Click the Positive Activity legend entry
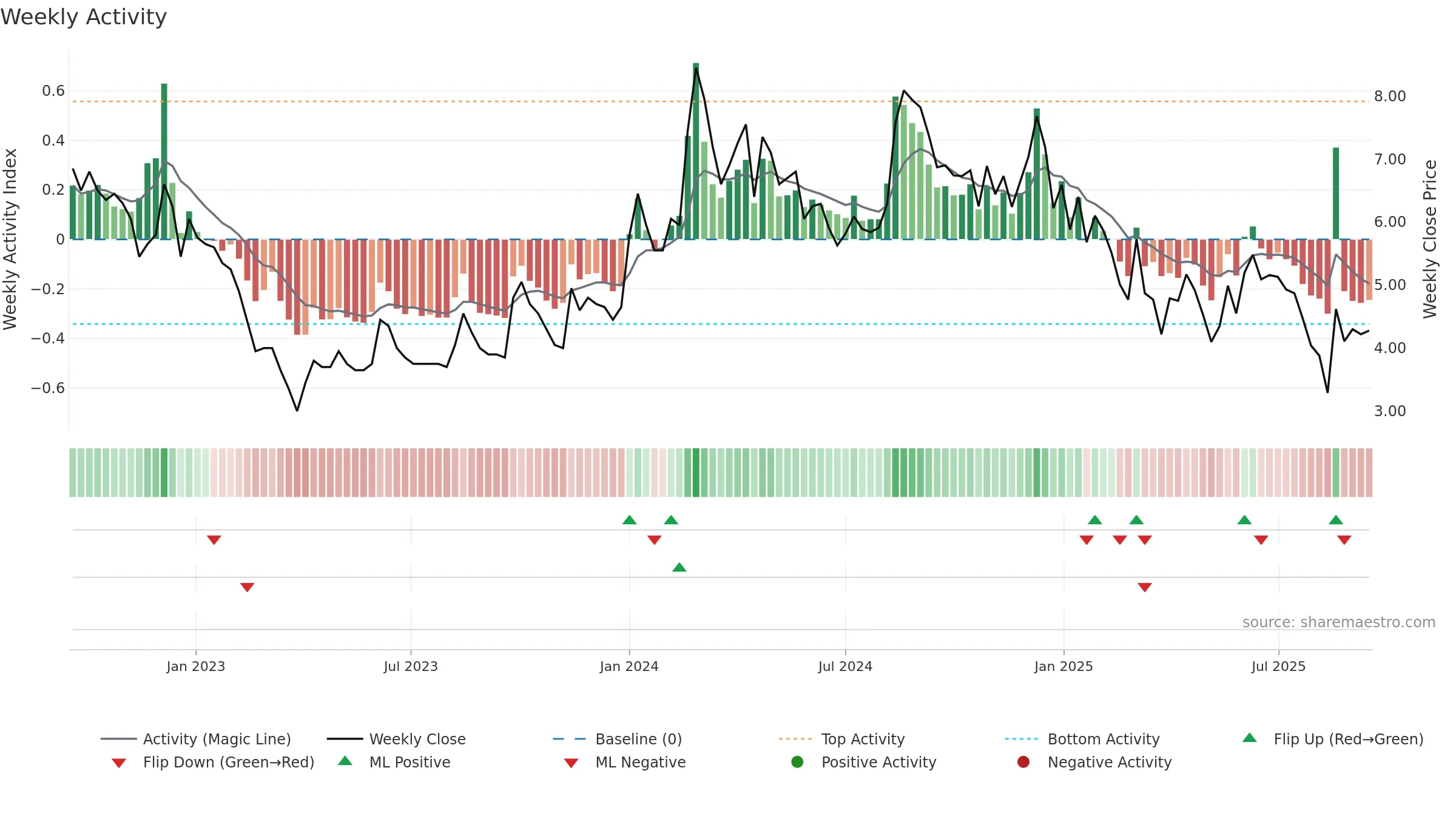This screenshot has width=1456, height=819. click(x=864, y=762)
